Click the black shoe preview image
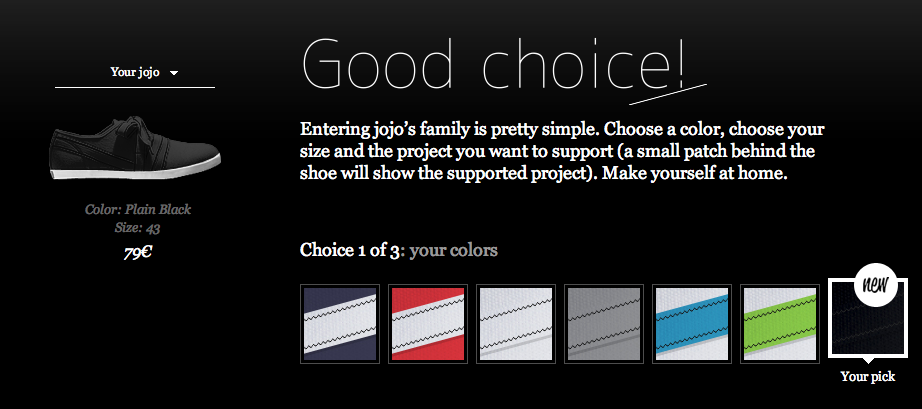Image resolution: width=922 pixels, height=409 pixels. (x=135, y=149)
